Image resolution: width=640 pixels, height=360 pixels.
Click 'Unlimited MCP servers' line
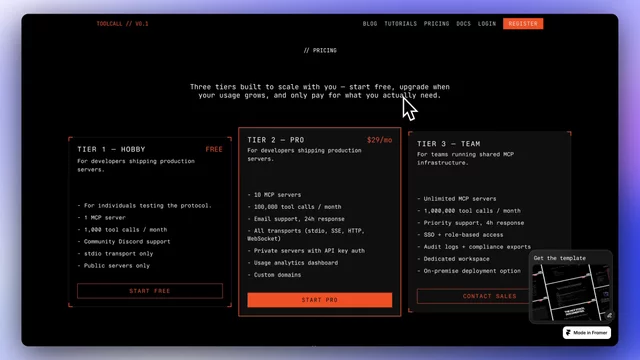457,199
